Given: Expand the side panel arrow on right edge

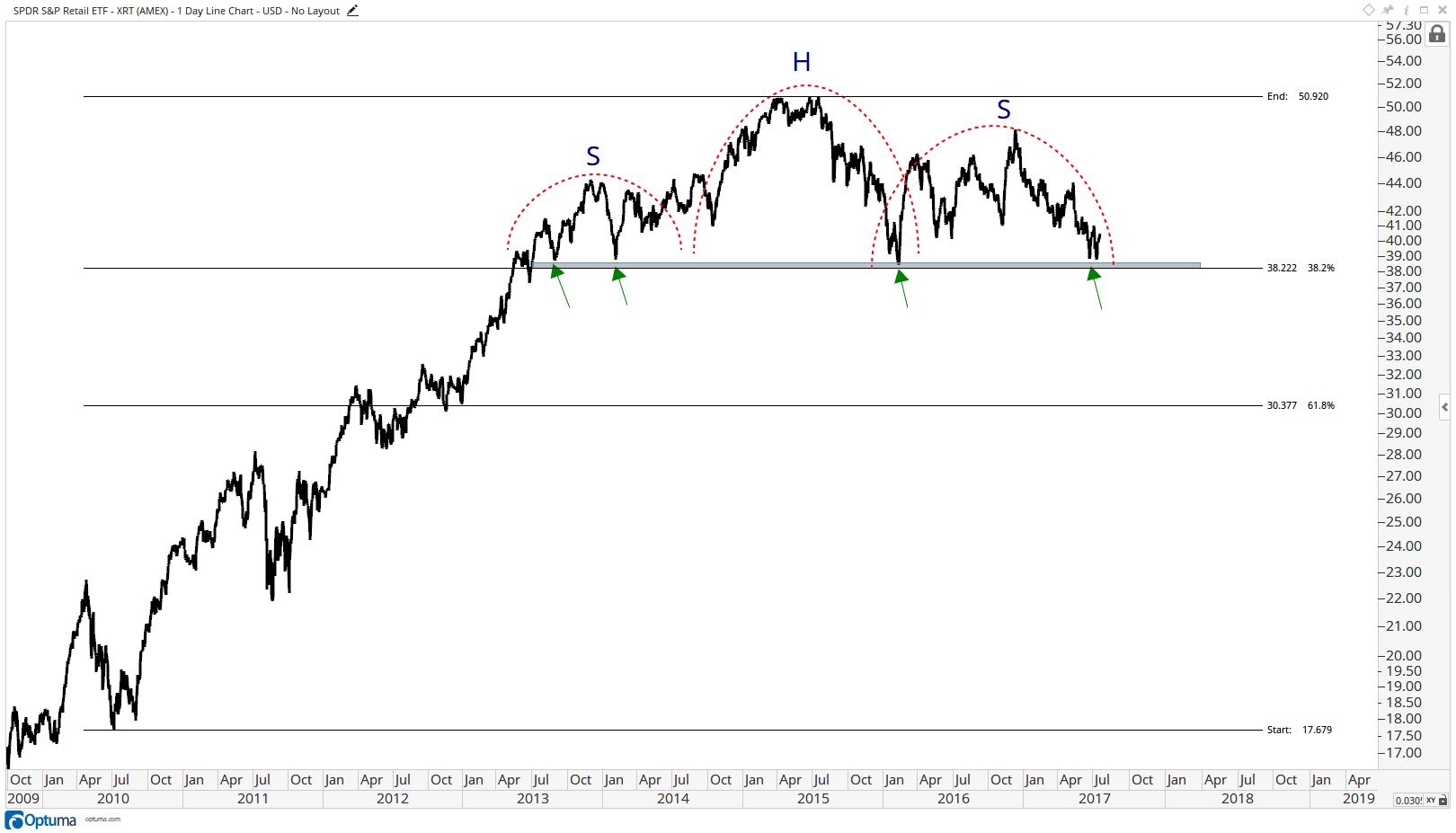Looking at the screenshot, I should click(x=1444, y=406).
